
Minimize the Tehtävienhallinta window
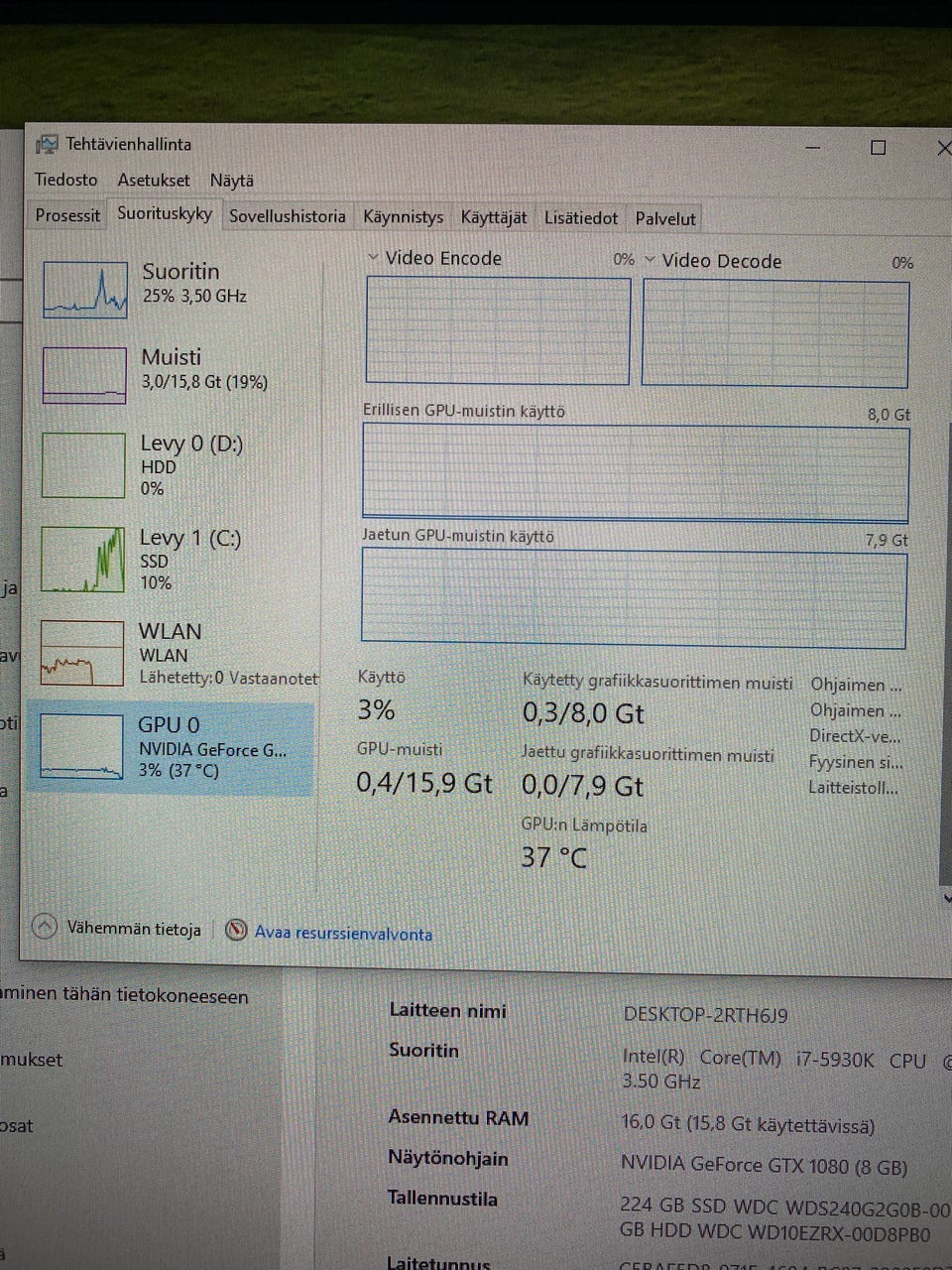coord(813,147)
